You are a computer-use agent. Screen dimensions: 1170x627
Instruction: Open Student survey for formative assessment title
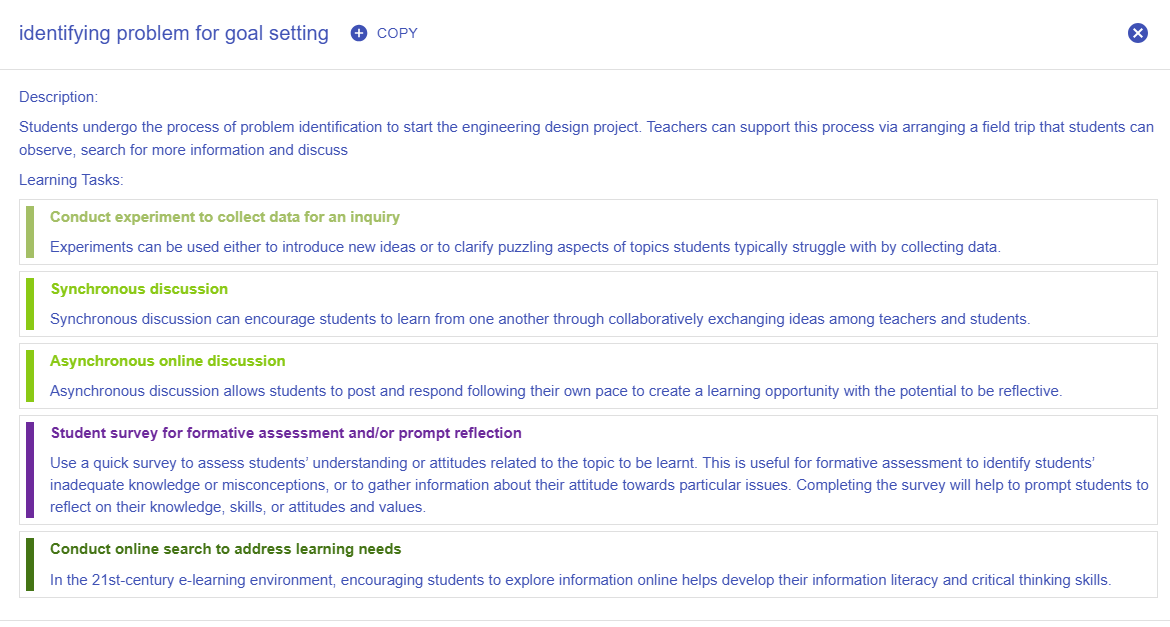click(x=286, y=433)
